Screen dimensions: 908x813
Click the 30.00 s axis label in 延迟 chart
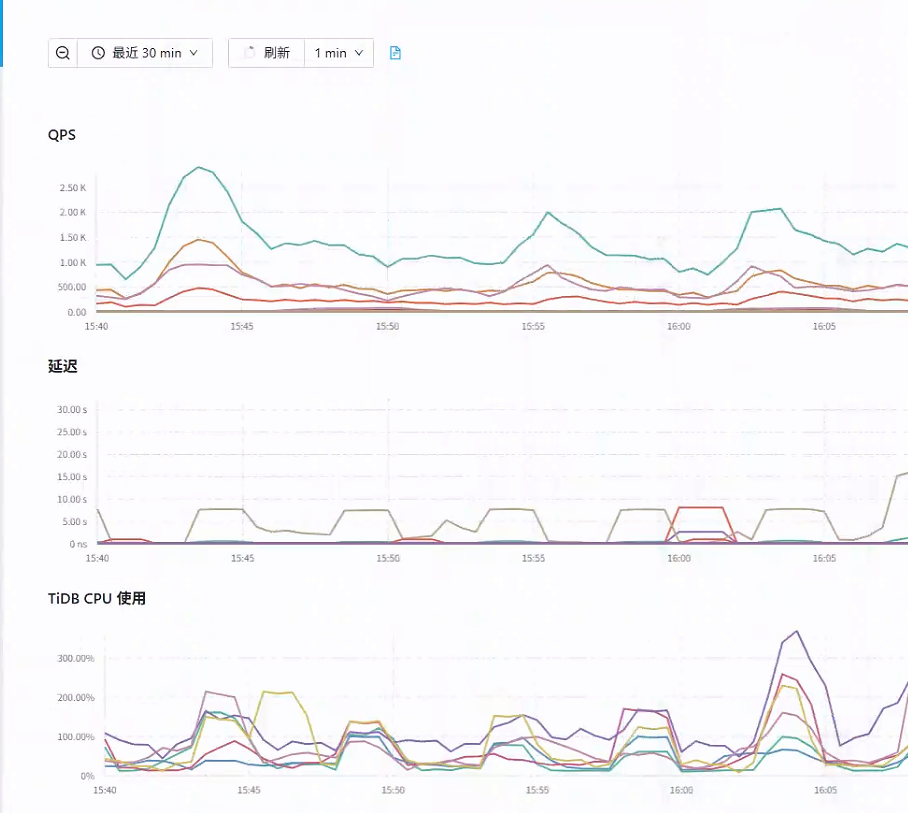[73, 410]
